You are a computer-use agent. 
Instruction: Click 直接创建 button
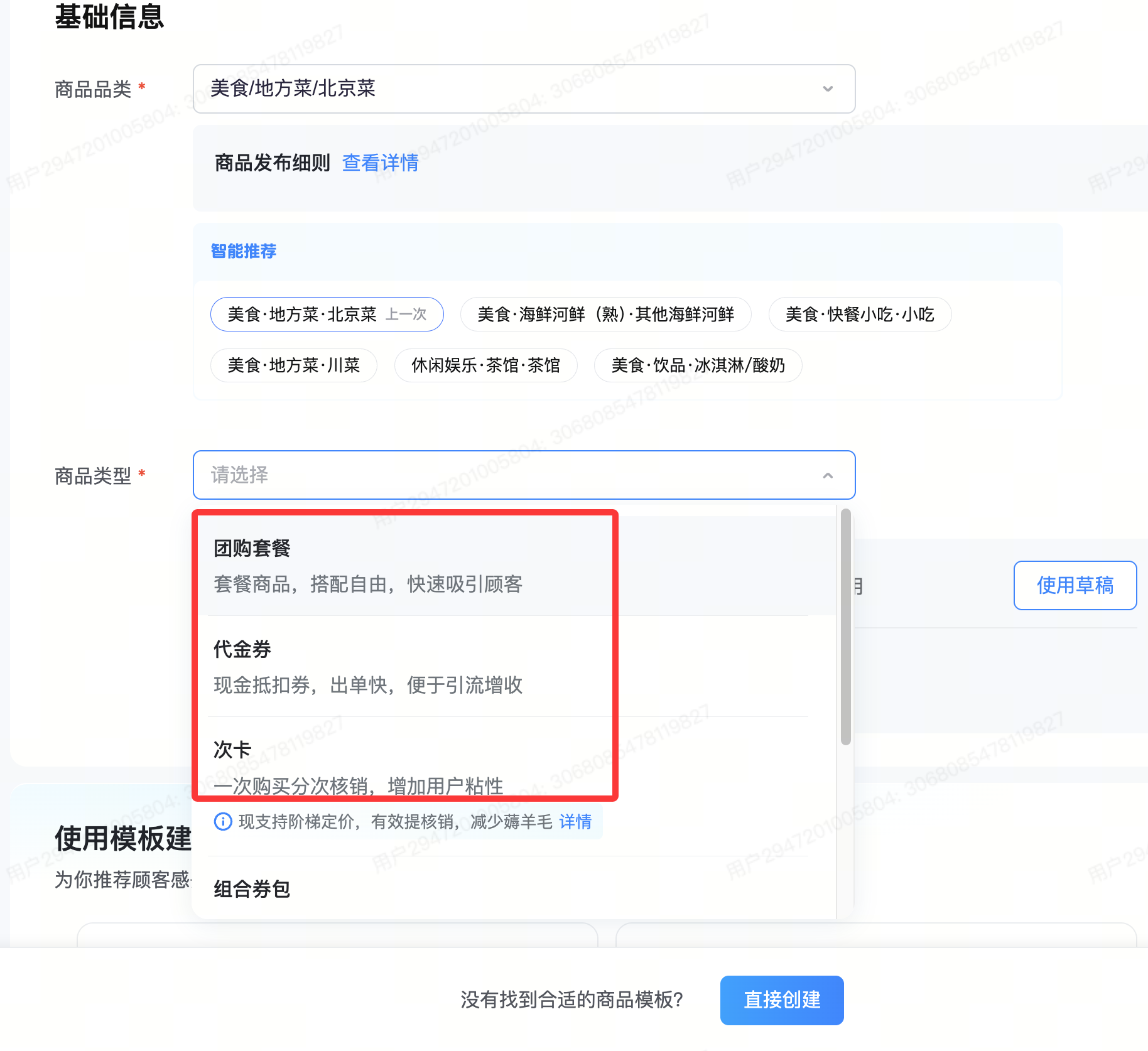point(781,1000)
